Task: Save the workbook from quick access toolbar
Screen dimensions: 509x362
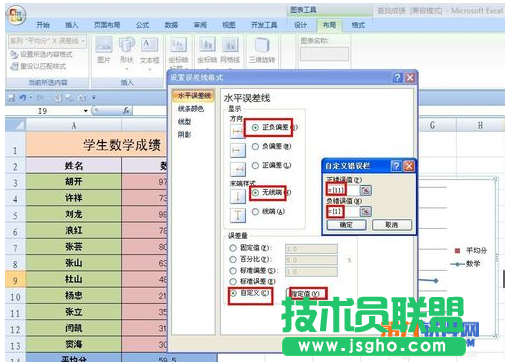Action: point(12,98)
